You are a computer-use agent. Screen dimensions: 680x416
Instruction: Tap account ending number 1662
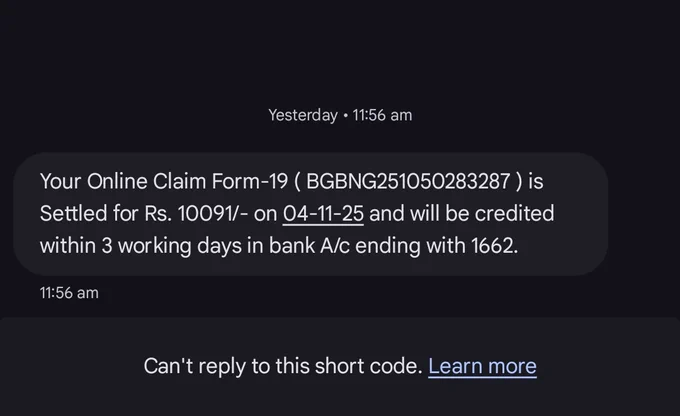[x=492, y=244]
